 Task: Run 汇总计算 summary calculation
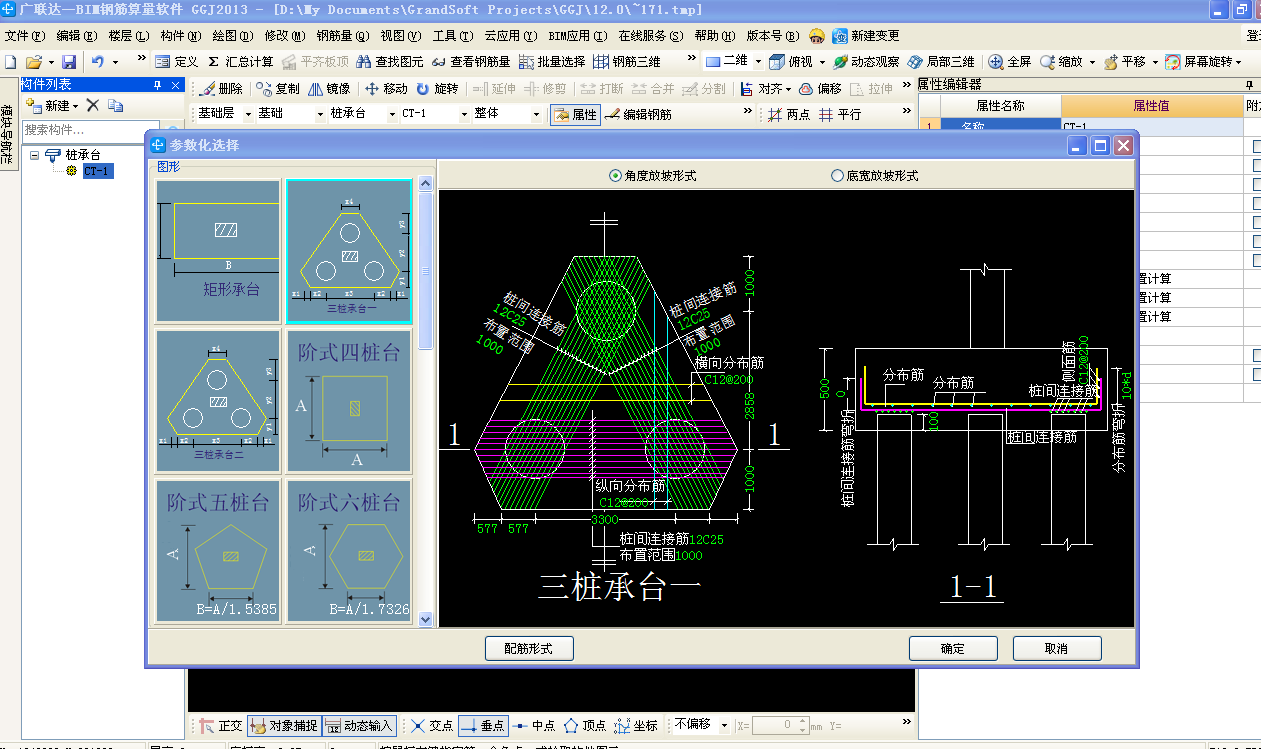click(x=240, y=62)
